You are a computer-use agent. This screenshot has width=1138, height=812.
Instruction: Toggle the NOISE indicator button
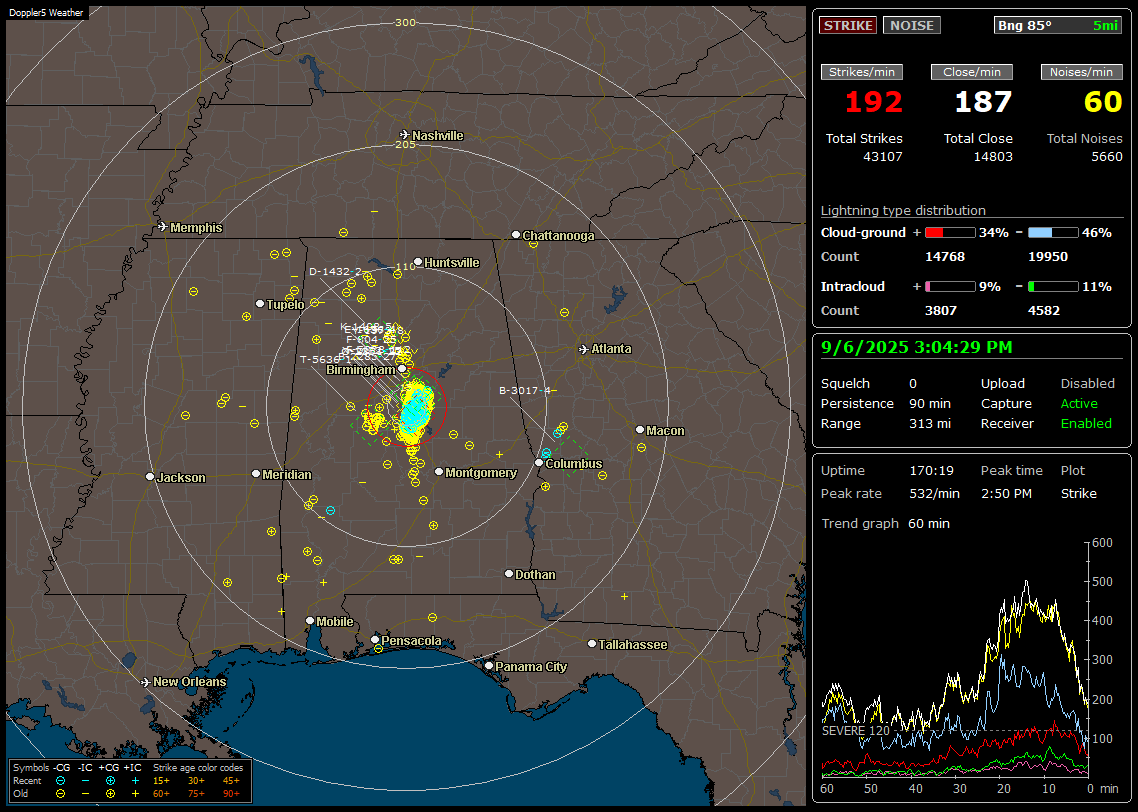point(912,25)
